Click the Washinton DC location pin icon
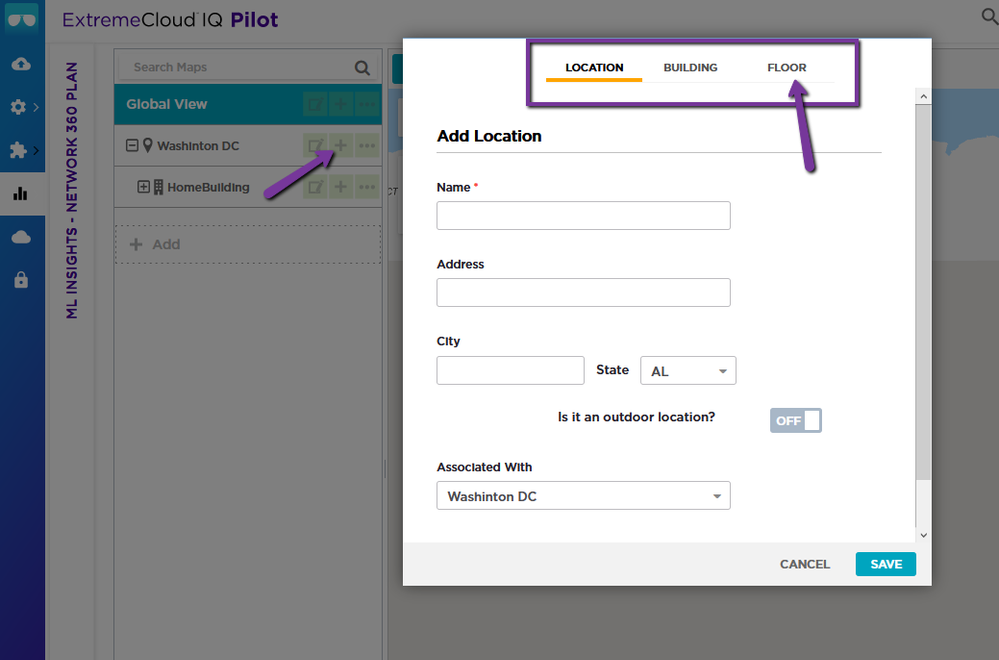 [x=147, y=146]
